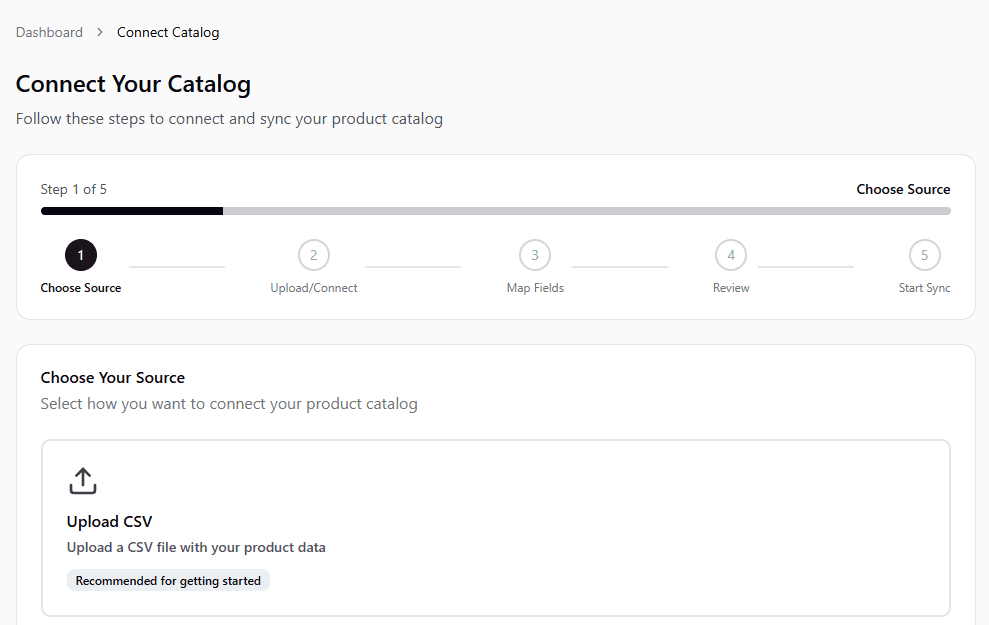Click step 2 circle icon
Image resolution: width=989 pixels, height=625 pixels.
click(x=313, y=255)
